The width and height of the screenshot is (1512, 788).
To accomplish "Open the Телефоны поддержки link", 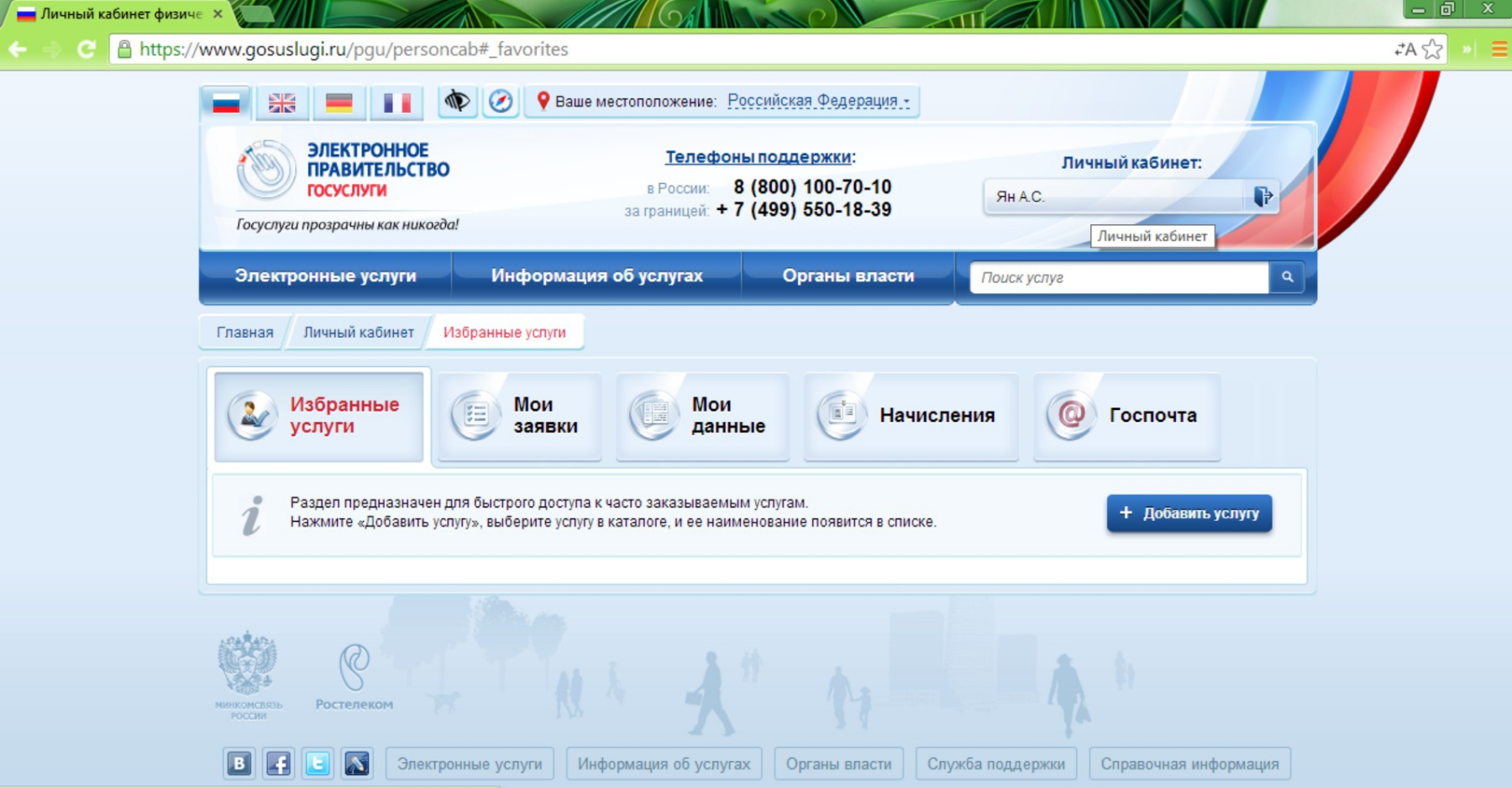I will [x=758, y=157].
